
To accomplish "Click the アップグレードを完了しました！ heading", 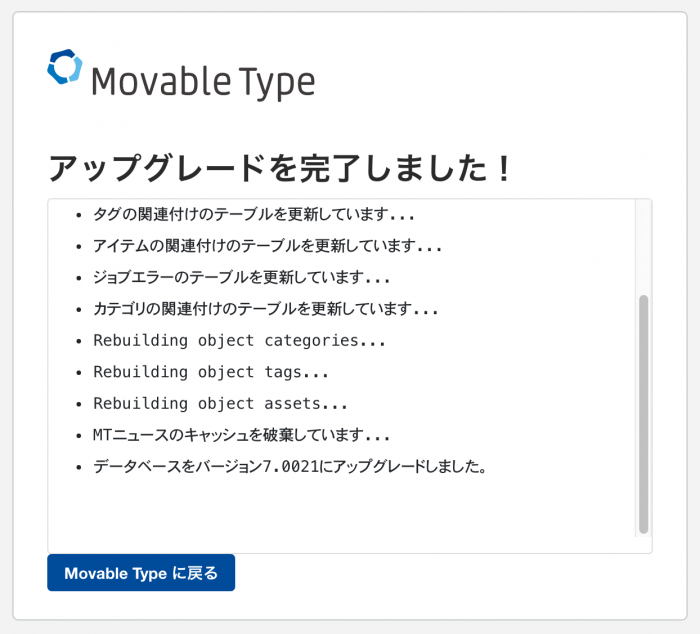I will tap(280, 168).
